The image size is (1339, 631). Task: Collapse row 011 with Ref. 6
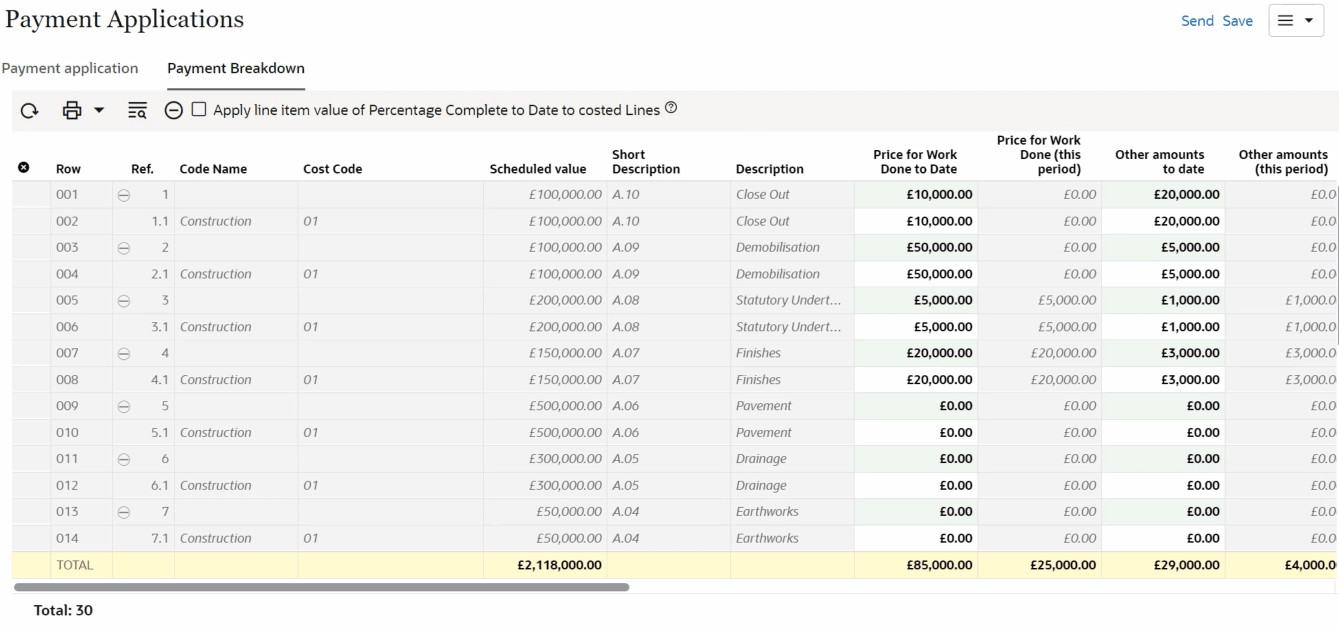click(124, 459)
